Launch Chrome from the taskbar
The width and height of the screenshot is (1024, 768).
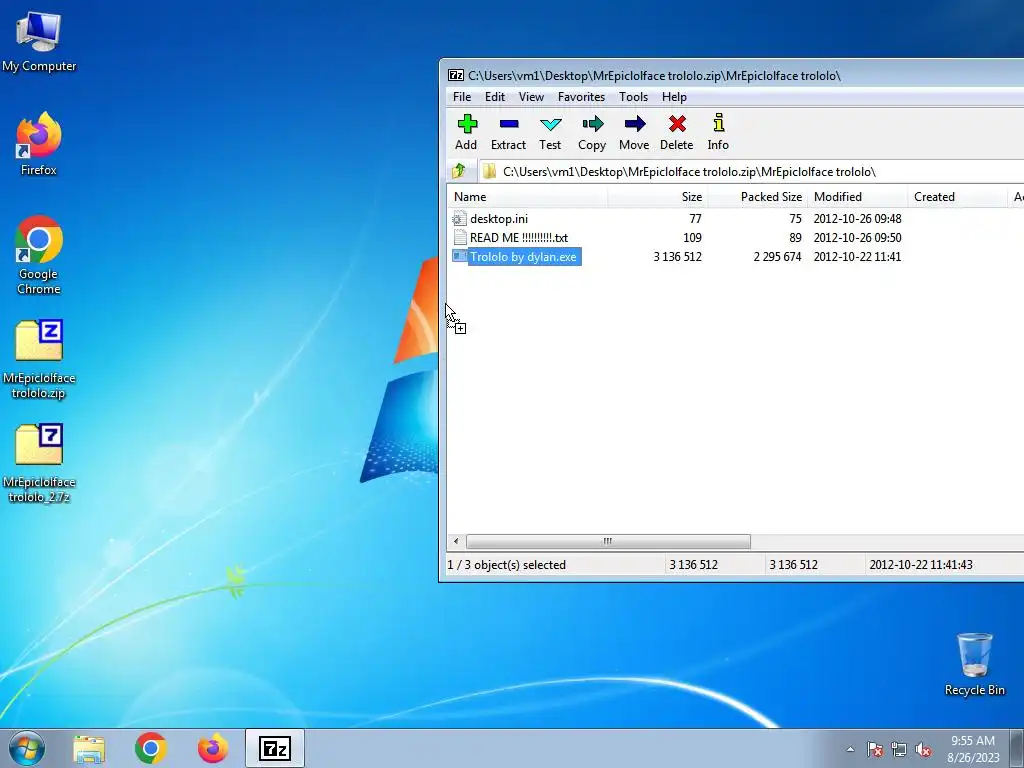click(151, 748)
